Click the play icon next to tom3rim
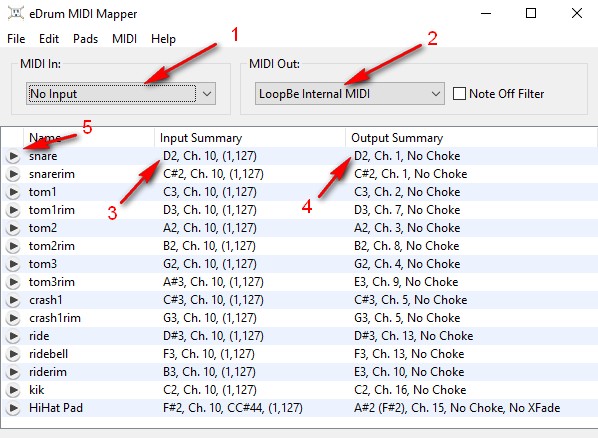598x438 pixels. point(13,282)
